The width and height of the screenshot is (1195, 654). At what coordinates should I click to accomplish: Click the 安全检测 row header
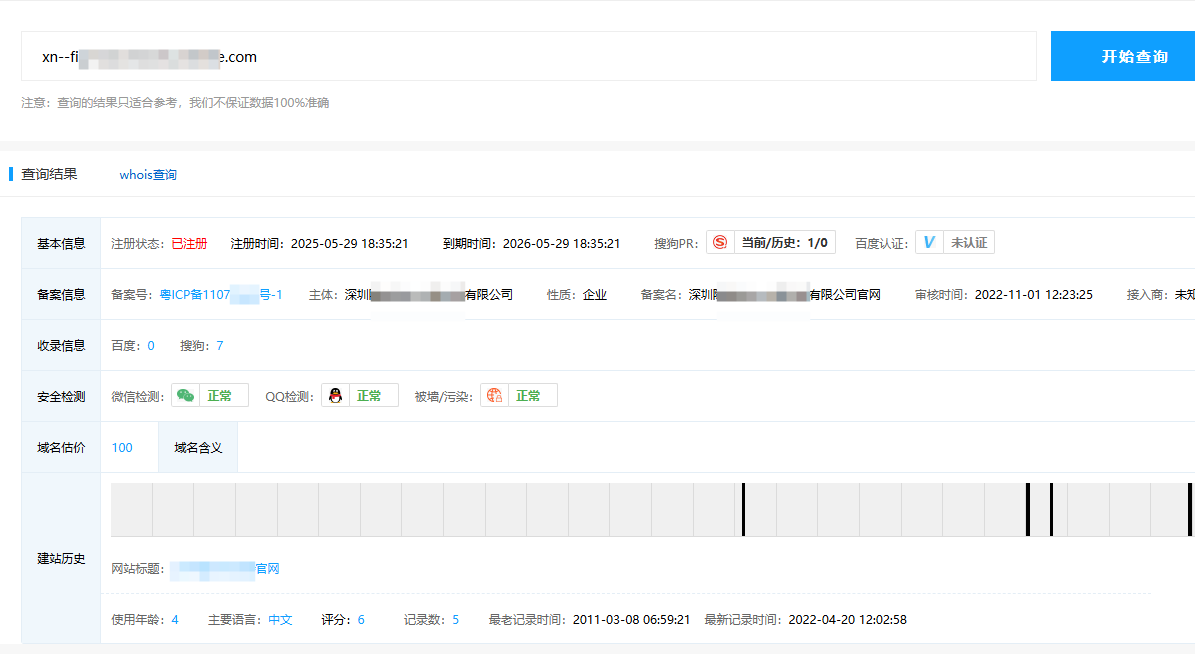(x=61, y=397)
